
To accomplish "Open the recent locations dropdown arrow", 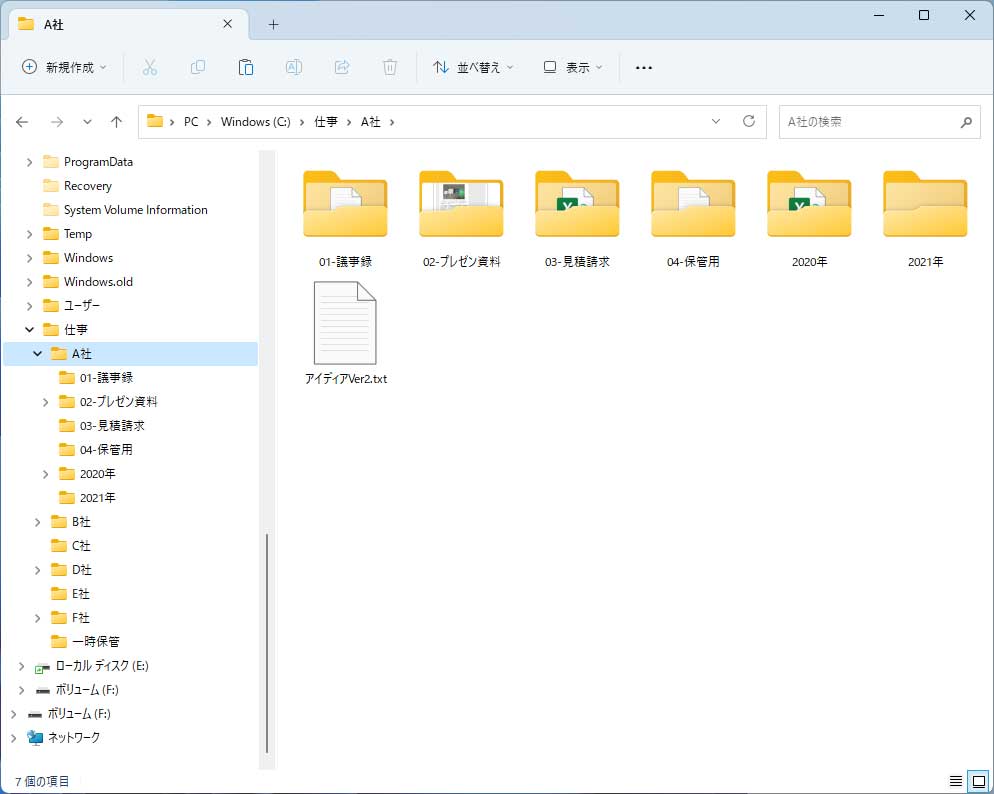I will pos(87,122).
